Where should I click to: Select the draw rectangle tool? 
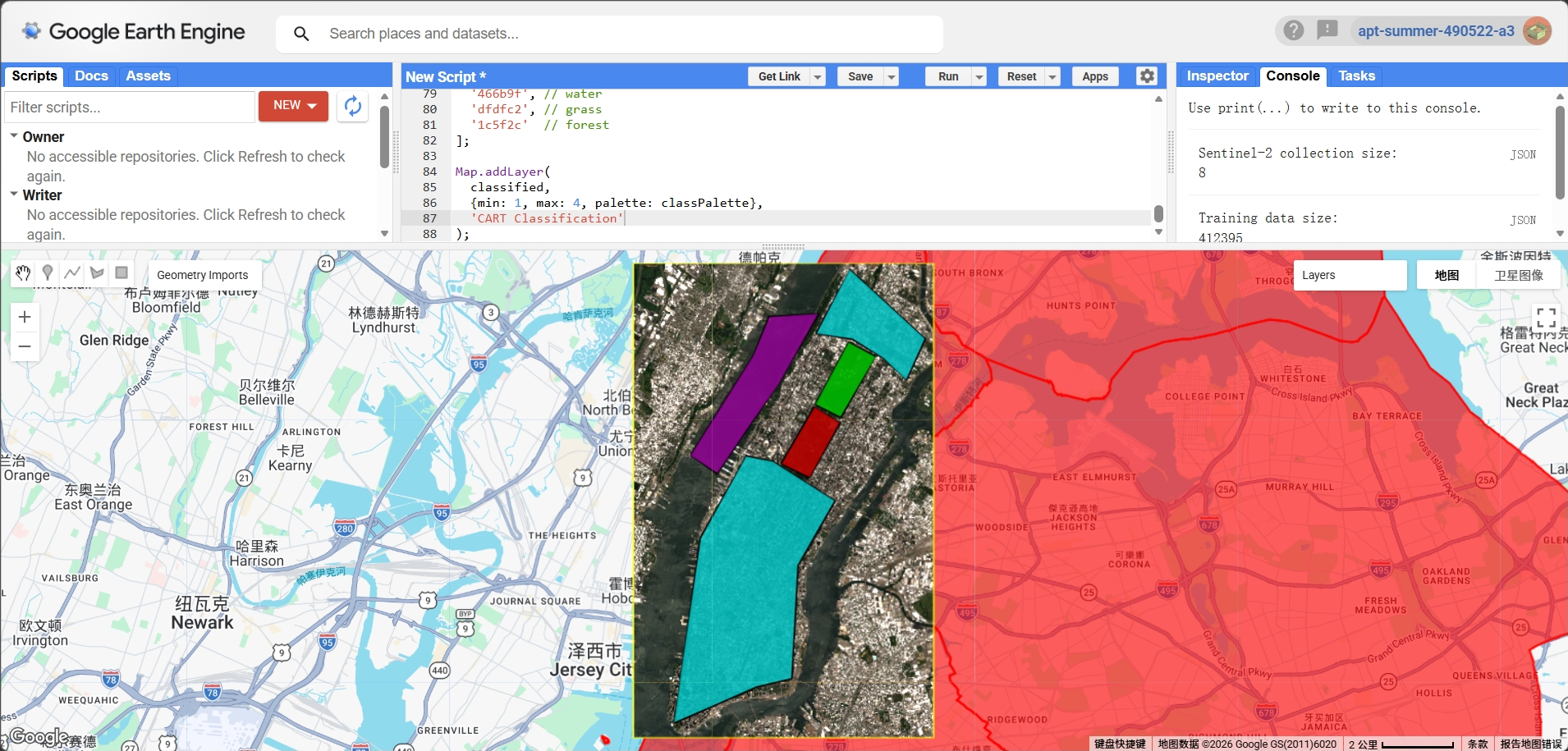click(121, 273)
